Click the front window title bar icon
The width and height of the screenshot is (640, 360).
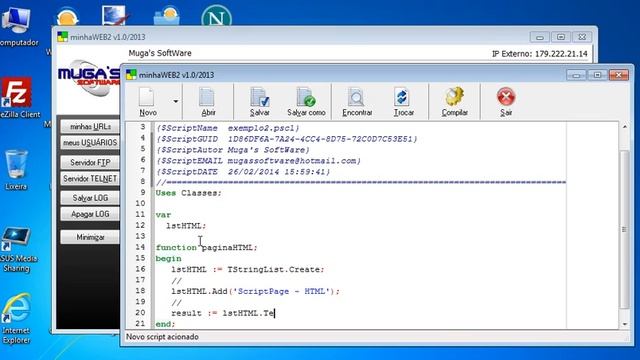click(x=131, y=75)
